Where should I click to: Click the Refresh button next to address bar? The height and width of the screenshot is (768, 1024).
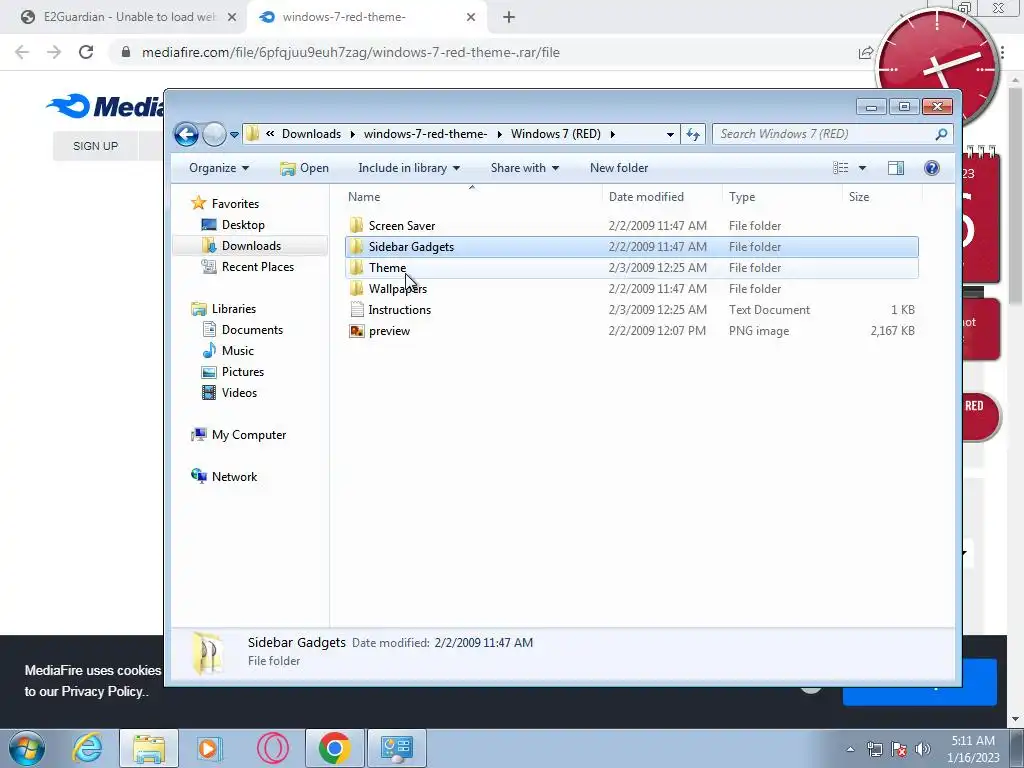coord(692,134)
